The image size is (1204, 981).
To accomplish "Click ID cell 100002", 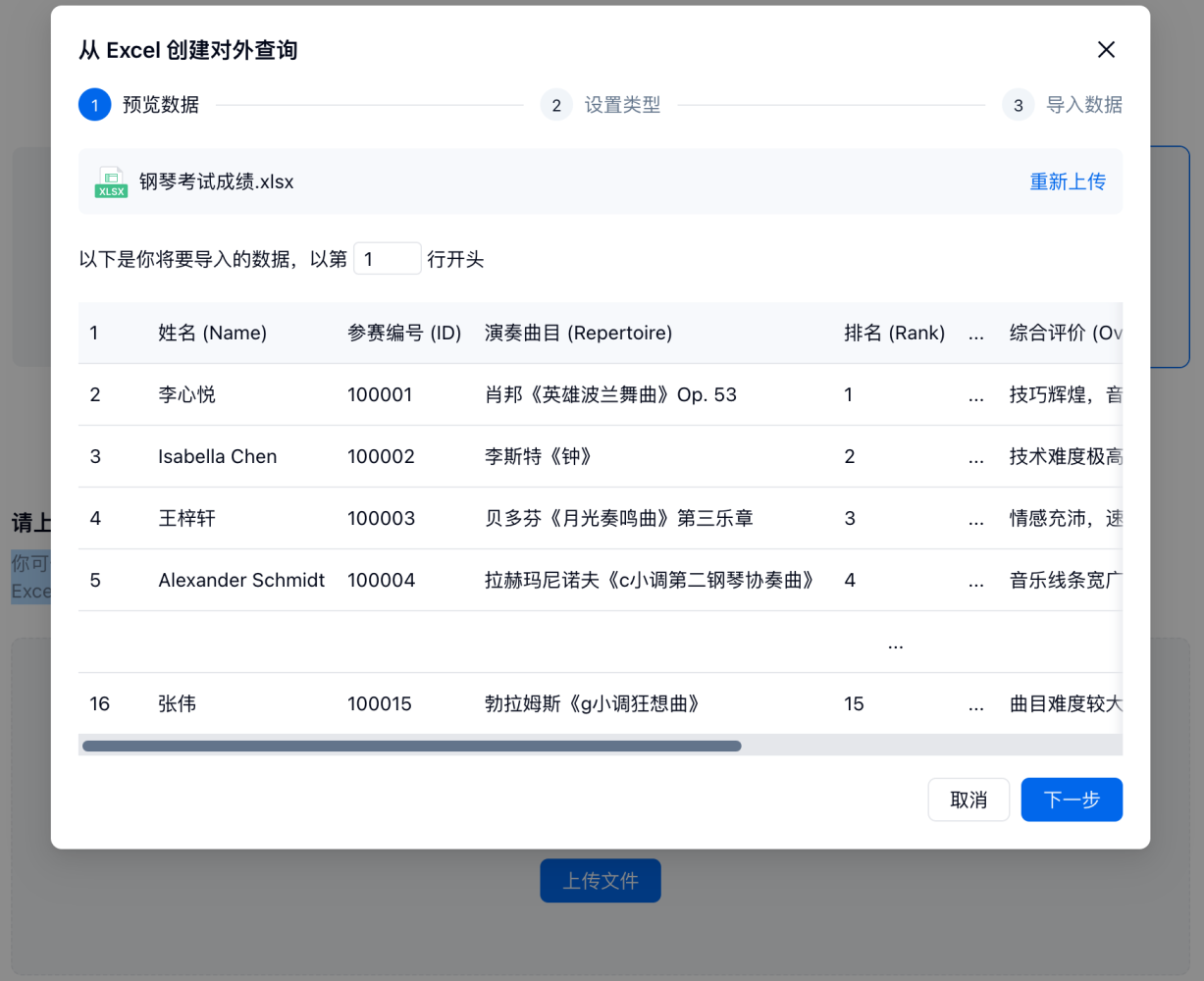I will (x=381, y=456).
